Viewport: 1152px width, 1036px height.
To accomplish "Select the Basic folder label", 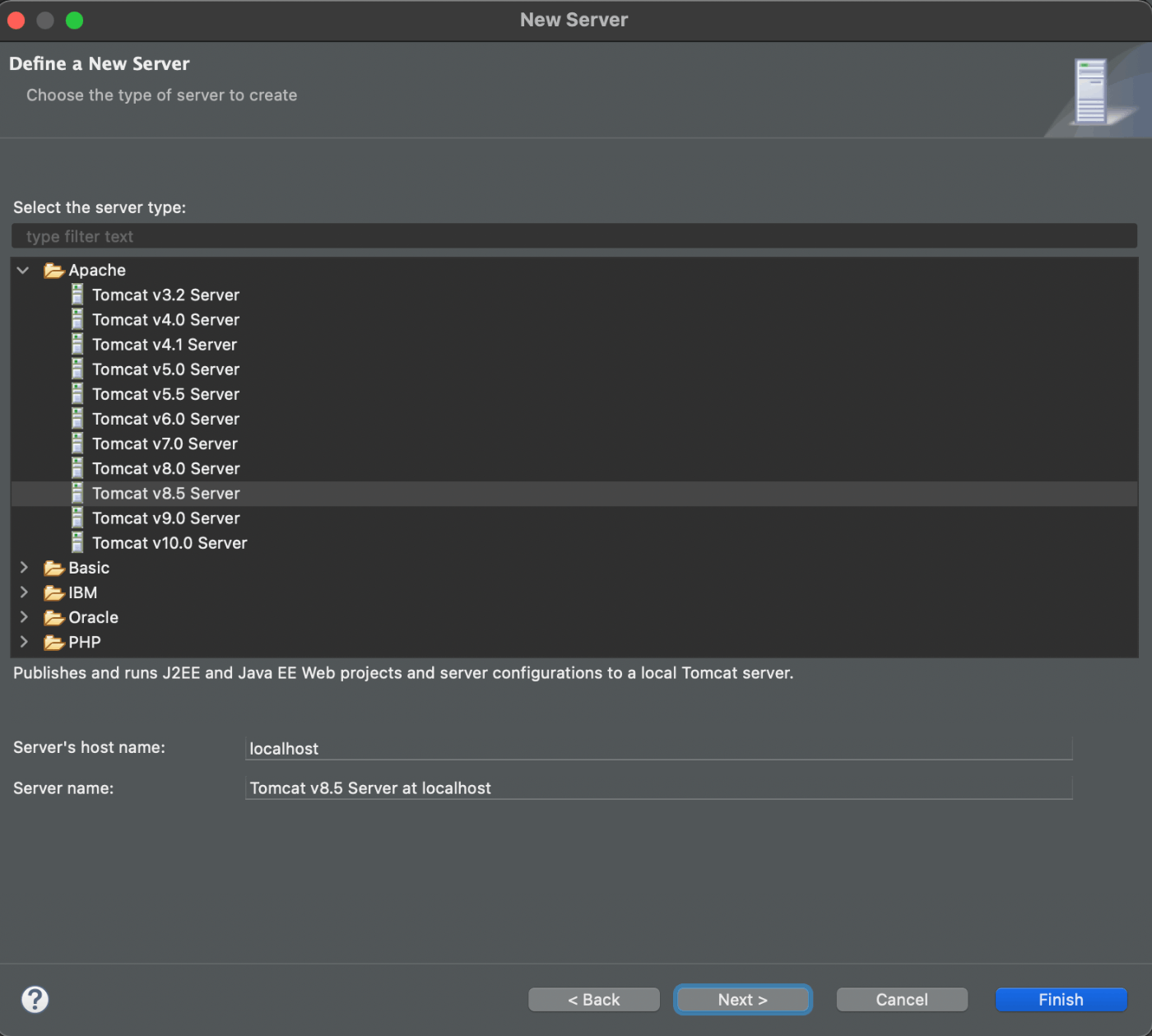I will point(89,568).
